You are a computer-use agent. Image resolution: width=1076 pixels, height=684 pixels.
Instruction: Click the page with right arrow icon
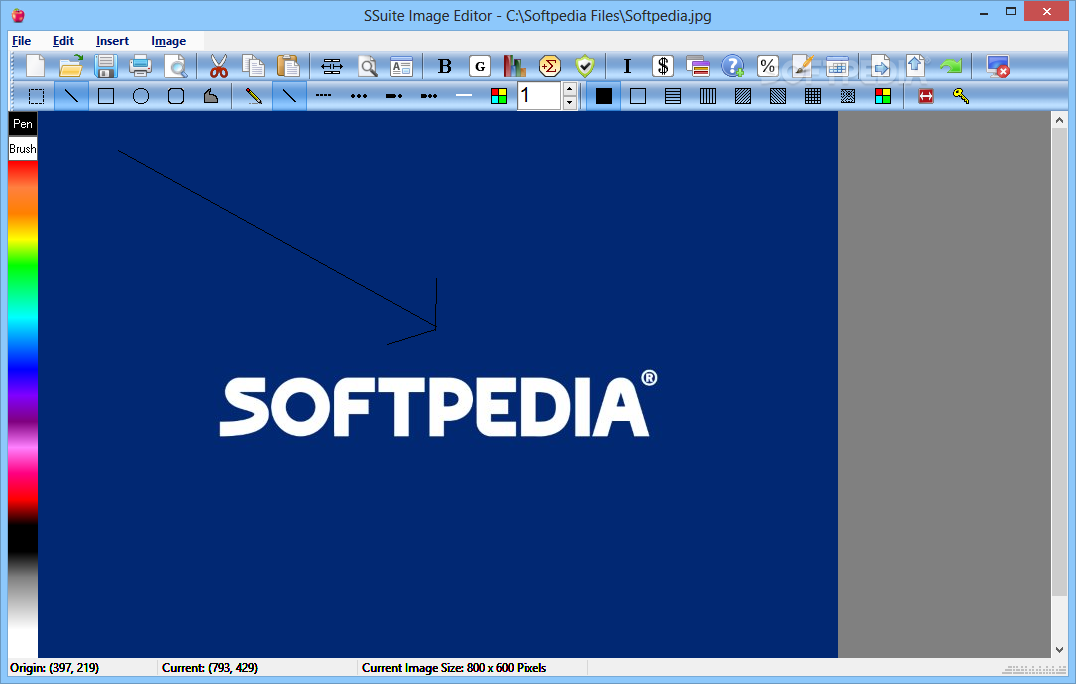[880, 67]
